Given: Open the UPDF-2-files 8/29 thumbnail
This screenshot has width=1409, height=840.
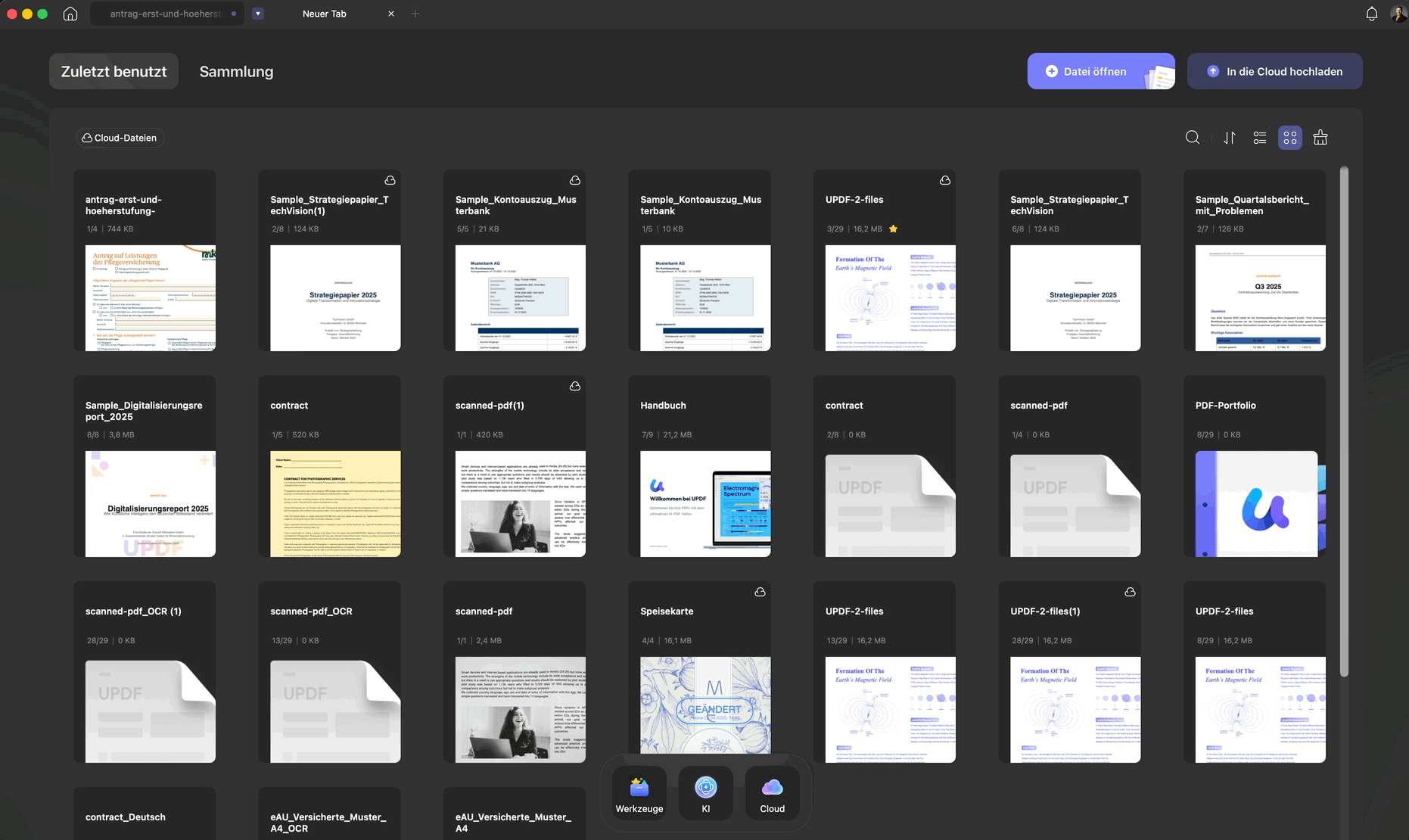Looking at the screenshot, I should tap(1261, 710).
